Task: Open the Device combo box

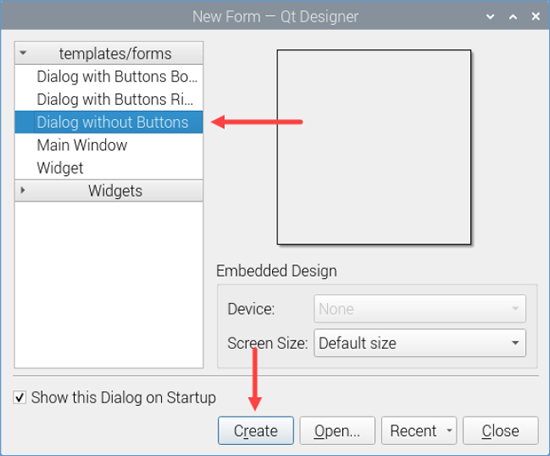Action: pyautogui.click(x=420, y=309)
